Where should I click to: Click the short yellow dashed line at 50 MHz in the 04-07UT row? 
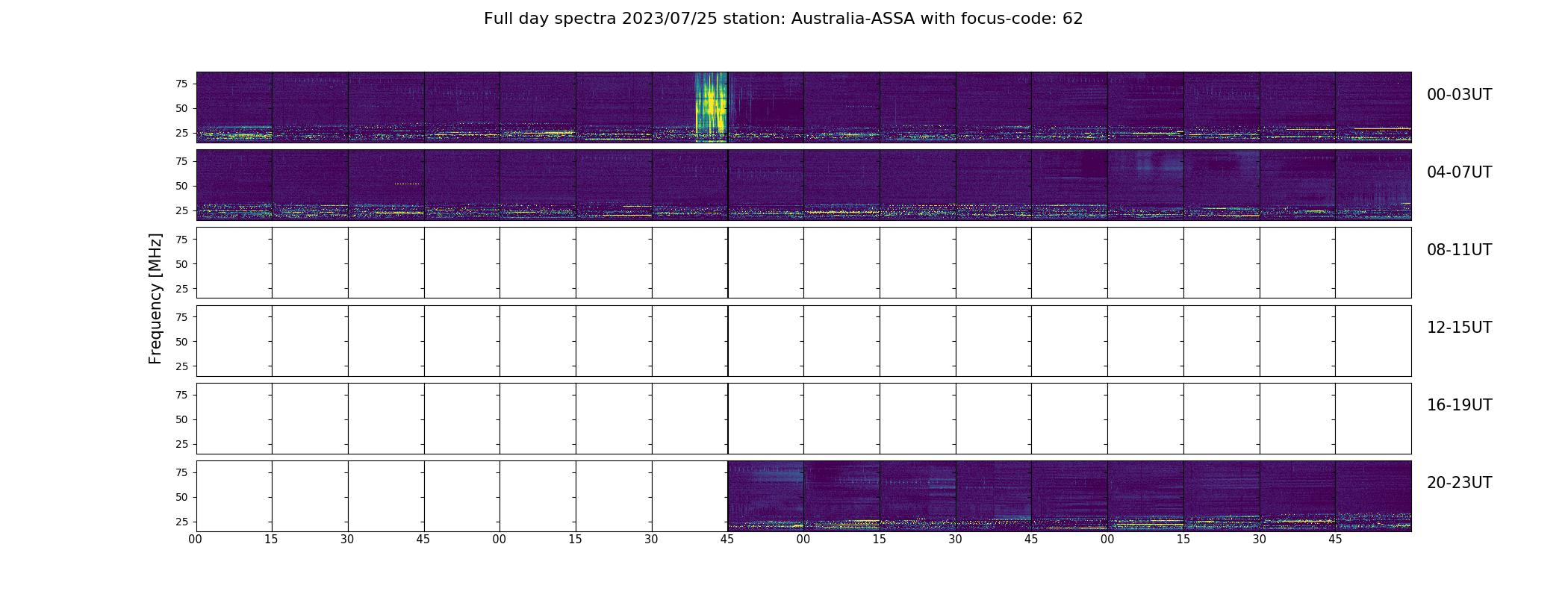click(407, 184)
